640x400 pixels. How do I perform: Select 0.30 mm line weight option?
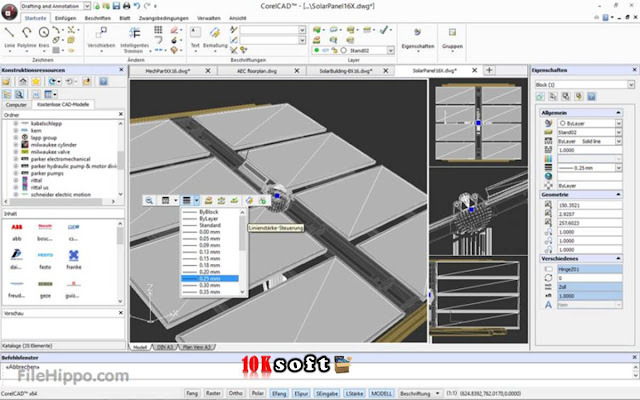click(209, 285)
